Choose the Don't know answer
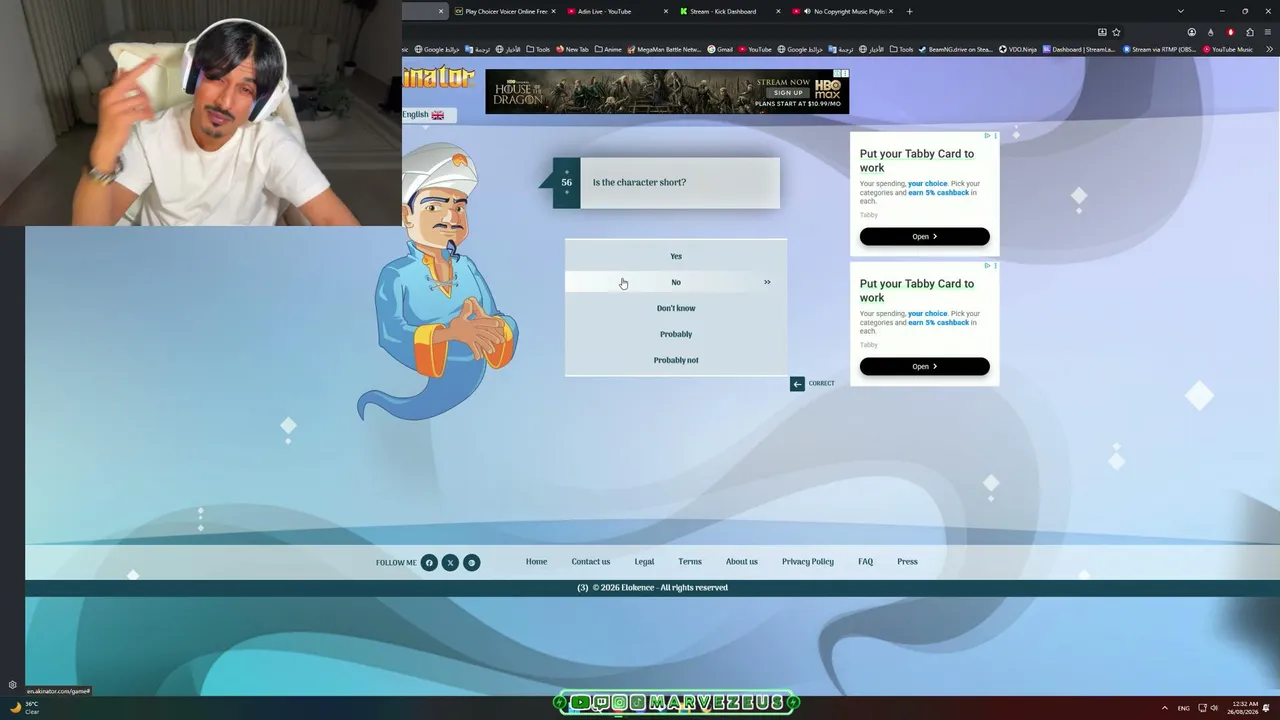 [676, 308]
